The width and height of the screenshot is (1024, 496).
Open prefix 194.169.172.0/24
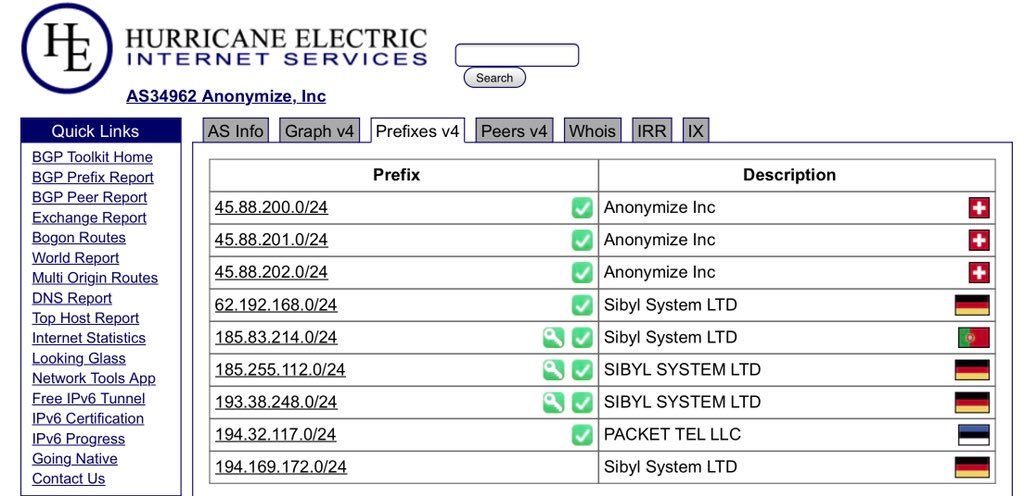click(x=281, y=467)
